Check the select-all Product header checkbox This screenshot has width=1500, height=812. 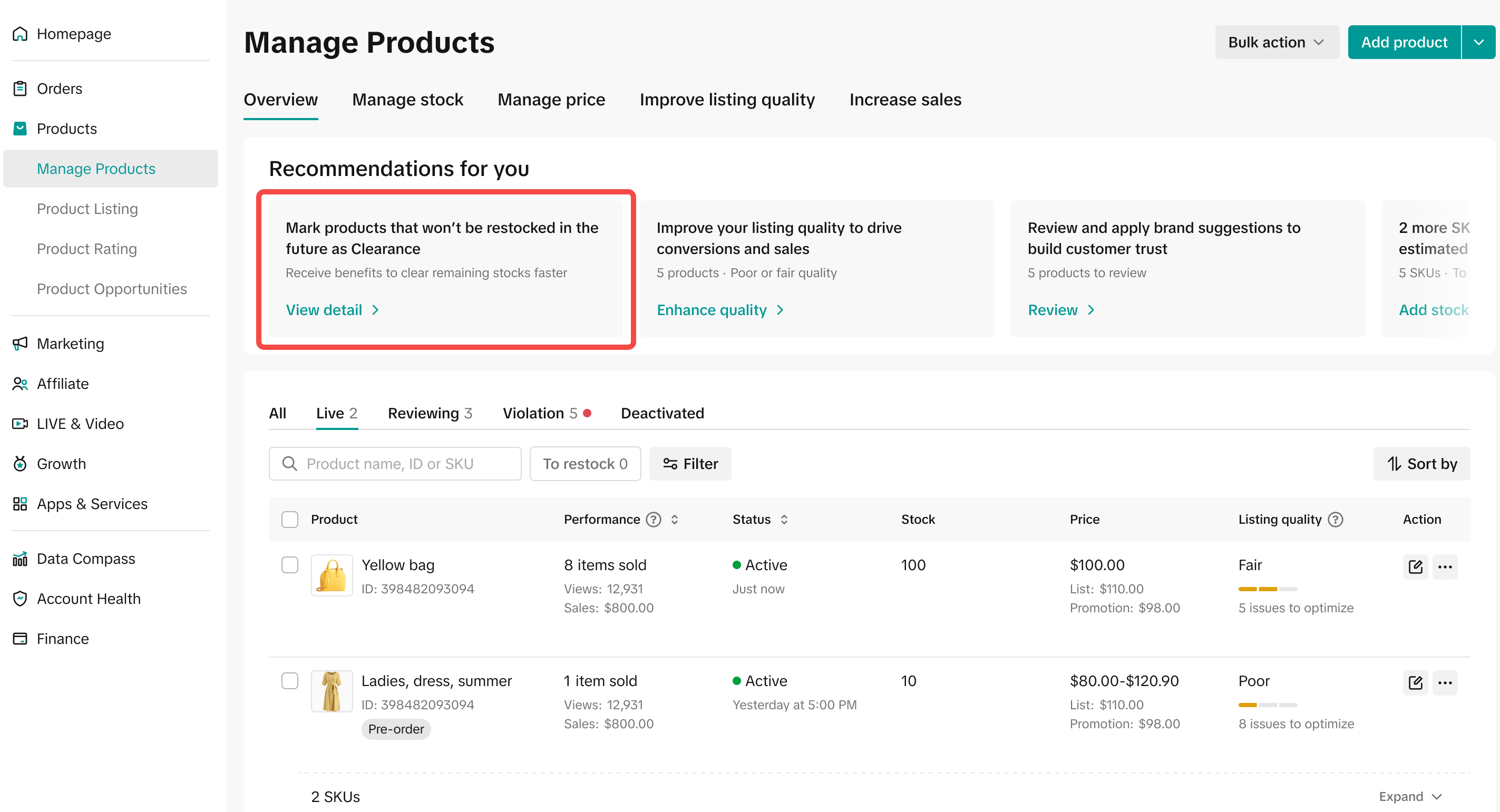(289, 519)
